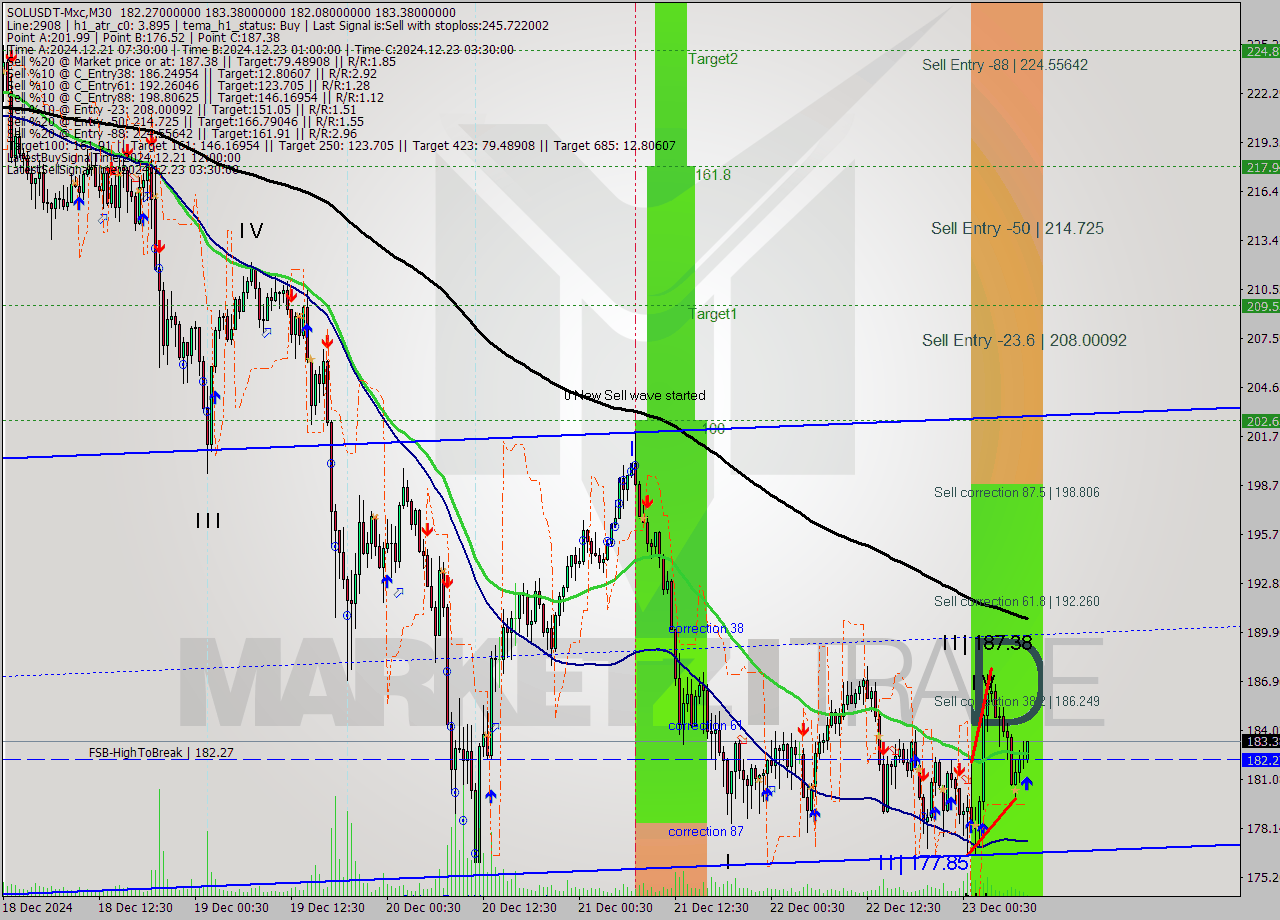Viewport: 1280px width, 920px height.
Task: Select the '19 Dec 12:30' time axis label
Action: (329, 908)
